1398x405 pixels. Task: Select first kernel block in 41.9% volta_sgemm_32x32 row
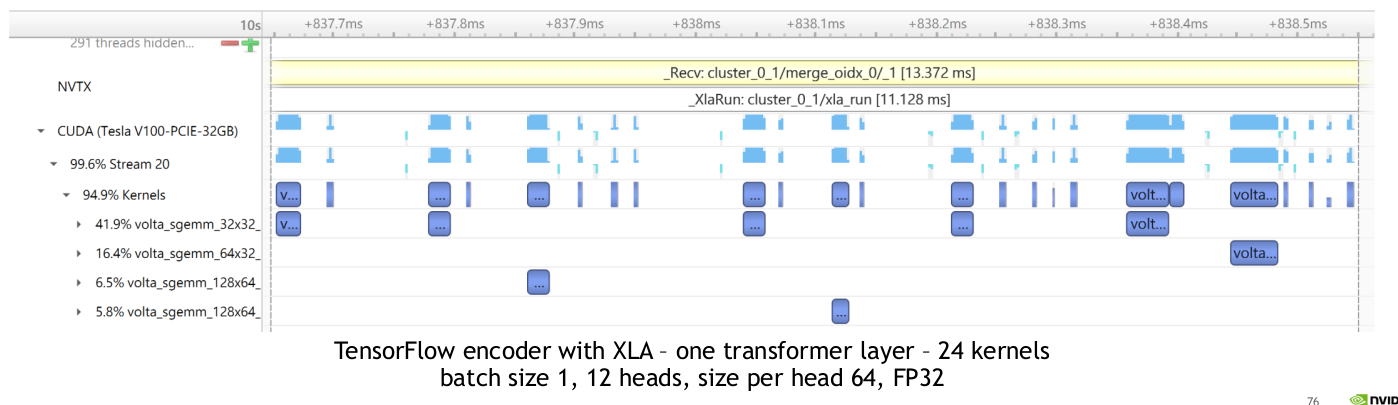tap(288, 224)
